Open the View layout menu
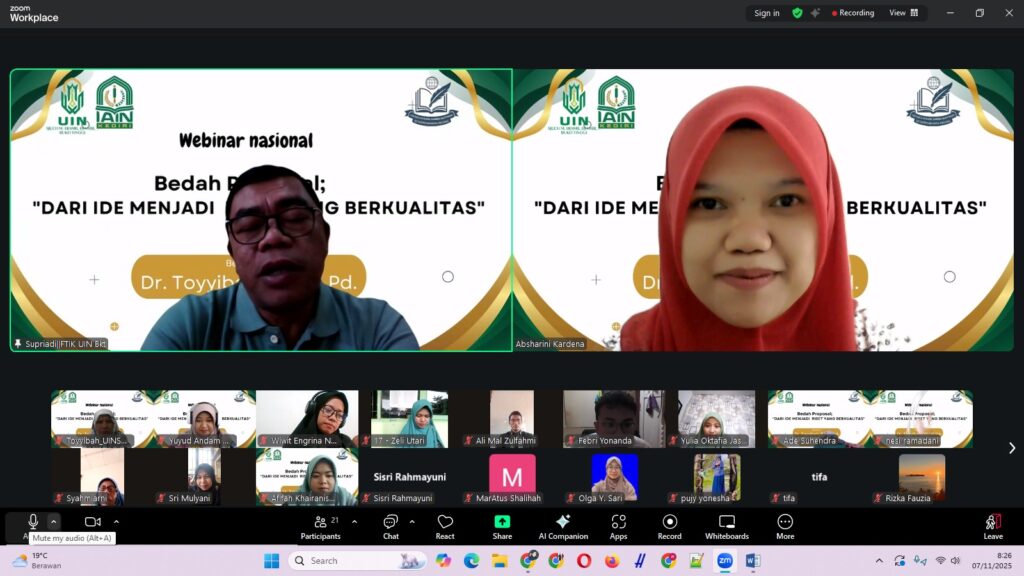 pyautogui.click(x=903, y=13)
